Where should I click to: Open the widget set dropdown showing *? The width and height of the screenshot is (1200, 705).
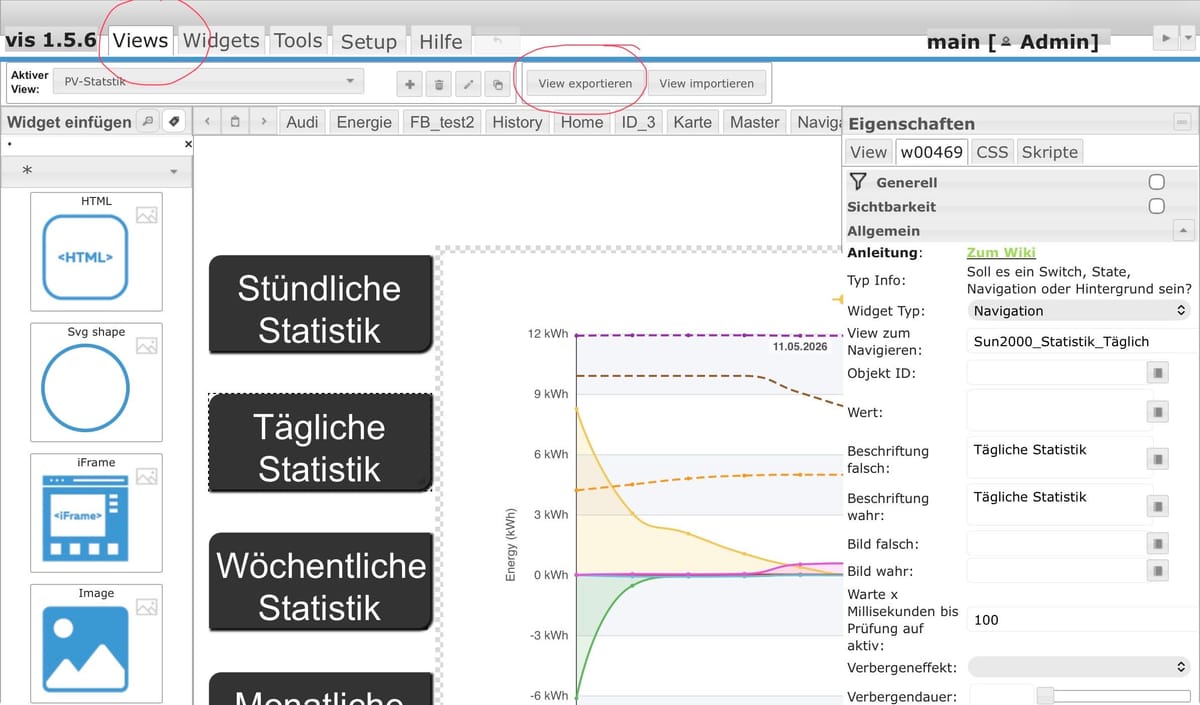click(x=96, y=171)
